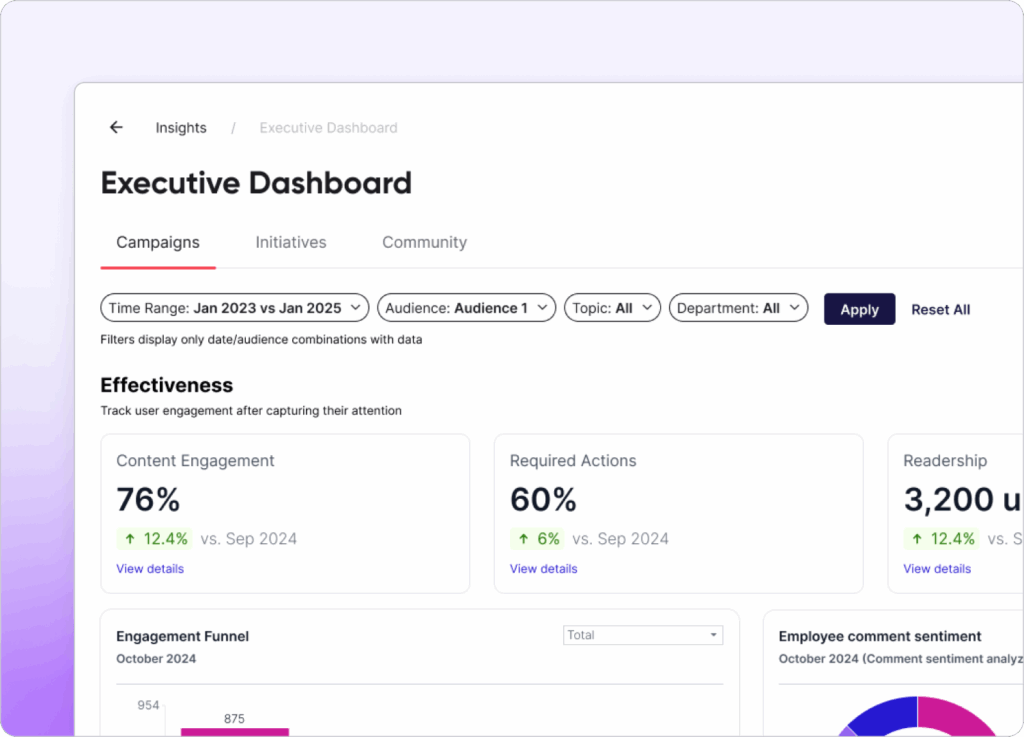Click the back arrow near Insights breadcrumb

click(x=116, y=127)
